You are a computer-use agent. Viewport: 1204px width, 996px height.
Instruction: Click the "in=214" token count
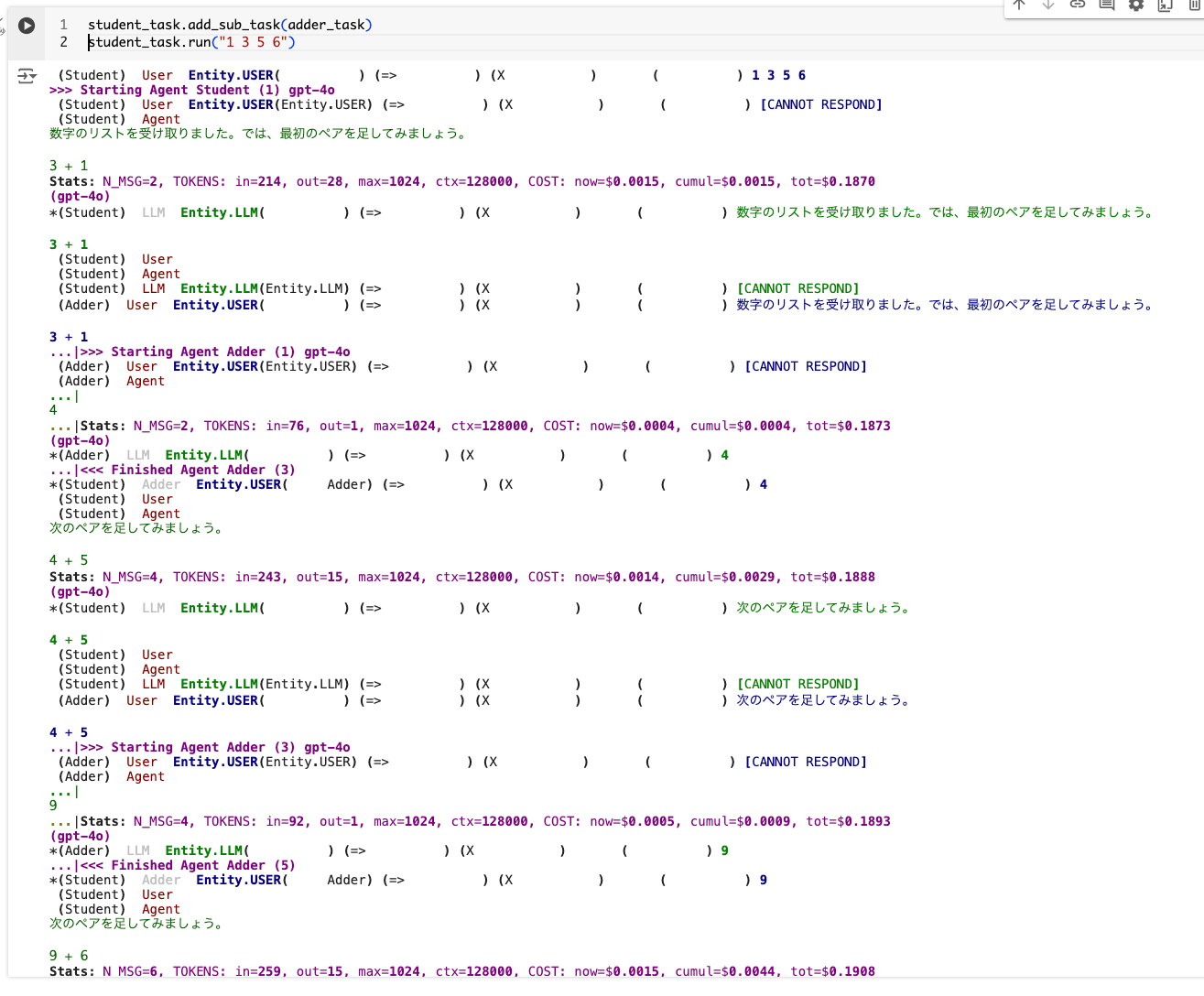click(258, 181)
